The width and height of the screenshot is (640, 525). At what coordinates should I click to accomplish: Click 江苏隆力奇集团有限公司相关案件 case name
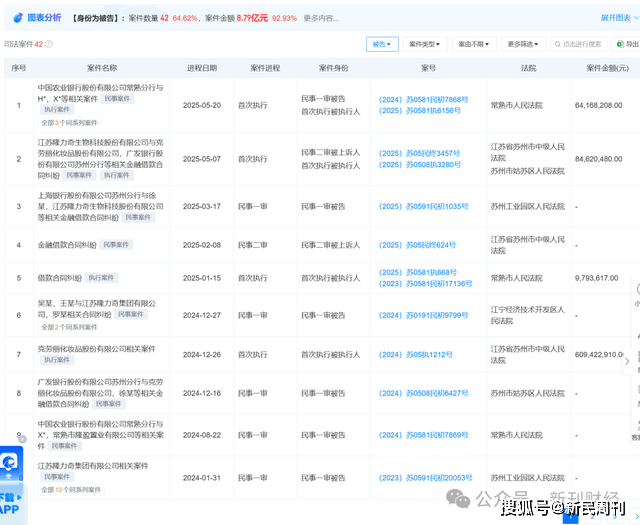[93, 466]
